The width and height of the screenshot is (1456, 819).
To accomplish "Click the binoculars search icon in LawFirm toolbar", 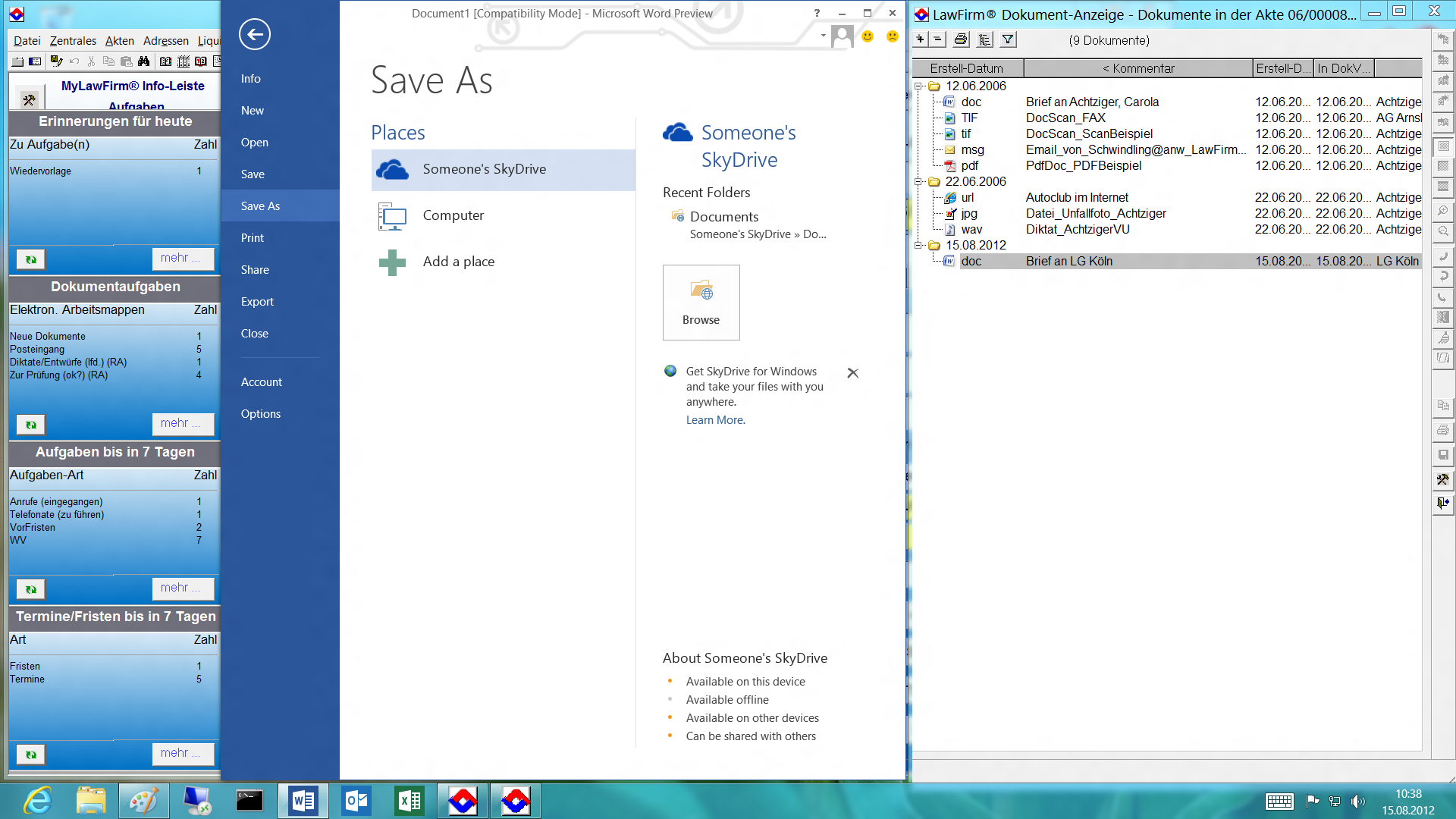I will pyautogui.click(x=143, y=61).
